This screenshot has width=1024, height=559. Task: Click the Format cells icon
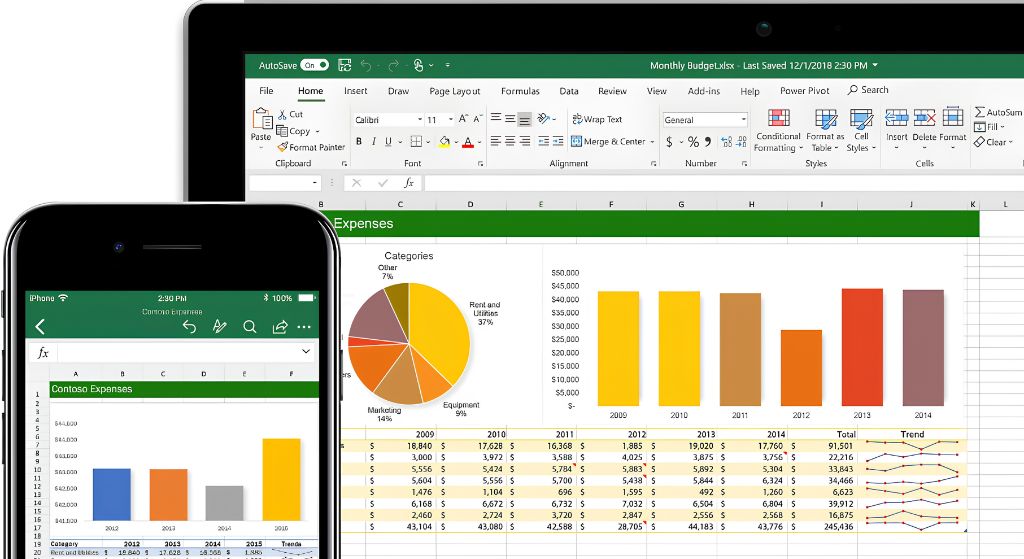[x=953, y=118]
